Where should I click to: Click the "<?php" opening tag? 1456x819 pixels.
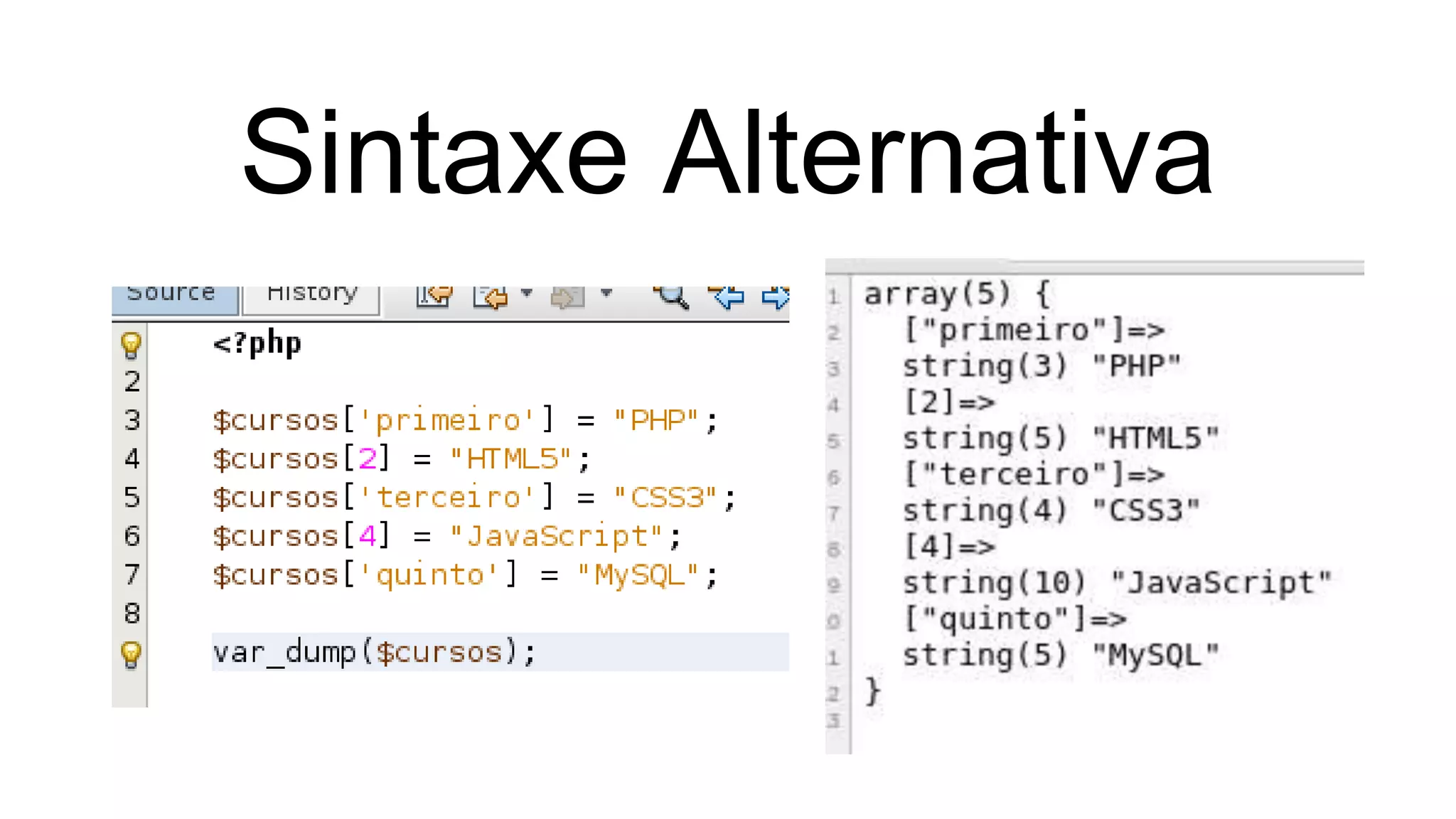point(257,344)
